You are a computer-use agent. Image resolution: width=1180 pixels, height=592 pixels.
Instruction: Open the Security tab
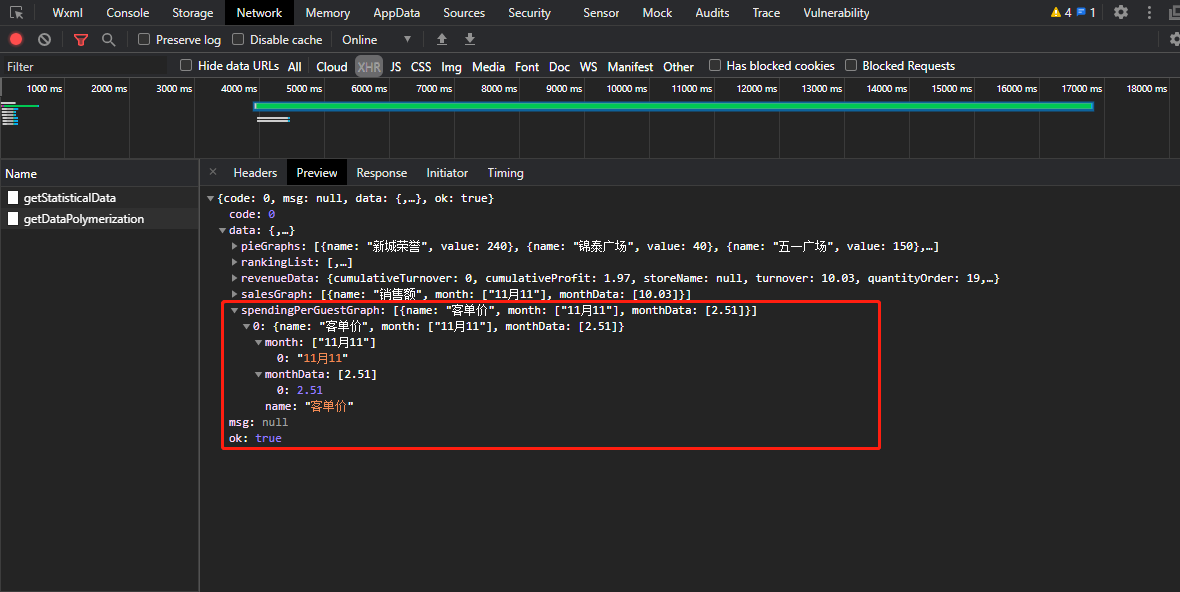click(x=530, y=13)
